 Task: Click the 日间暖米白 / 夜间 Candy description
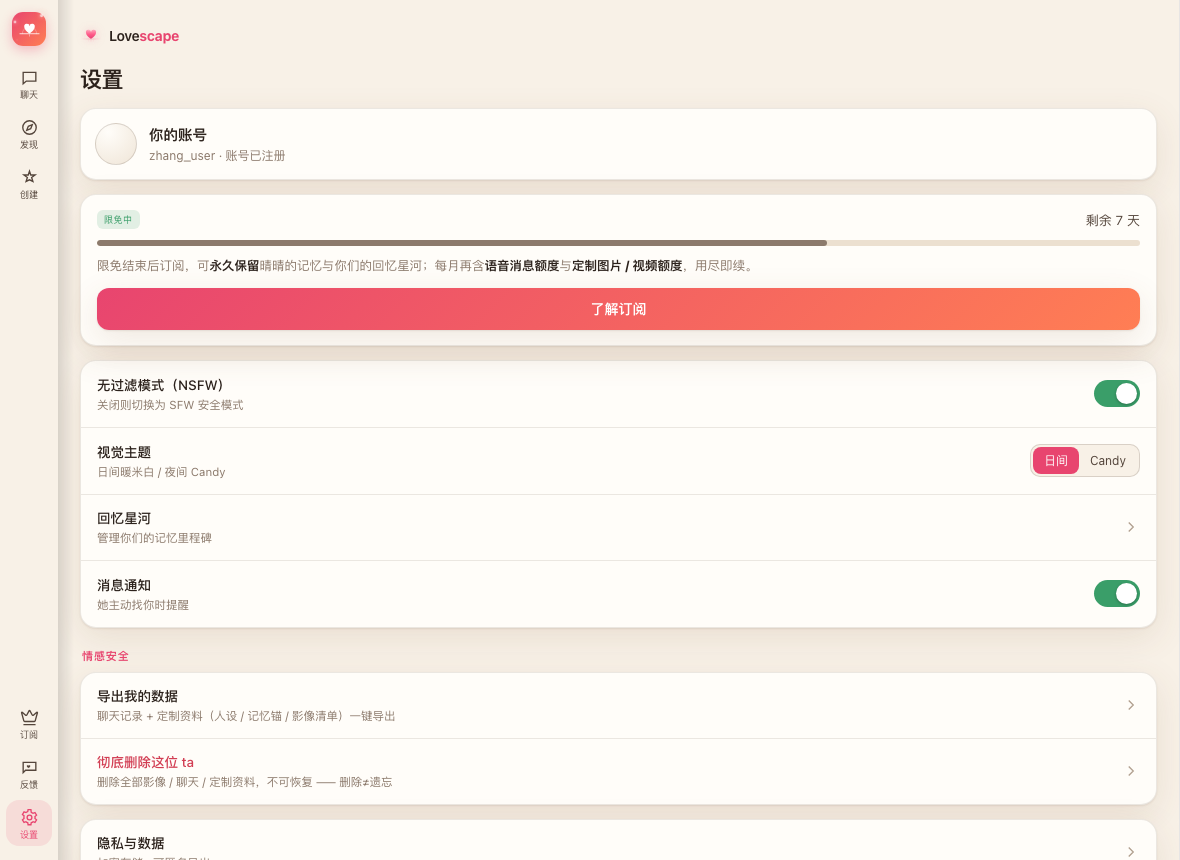tap(161, 472)
